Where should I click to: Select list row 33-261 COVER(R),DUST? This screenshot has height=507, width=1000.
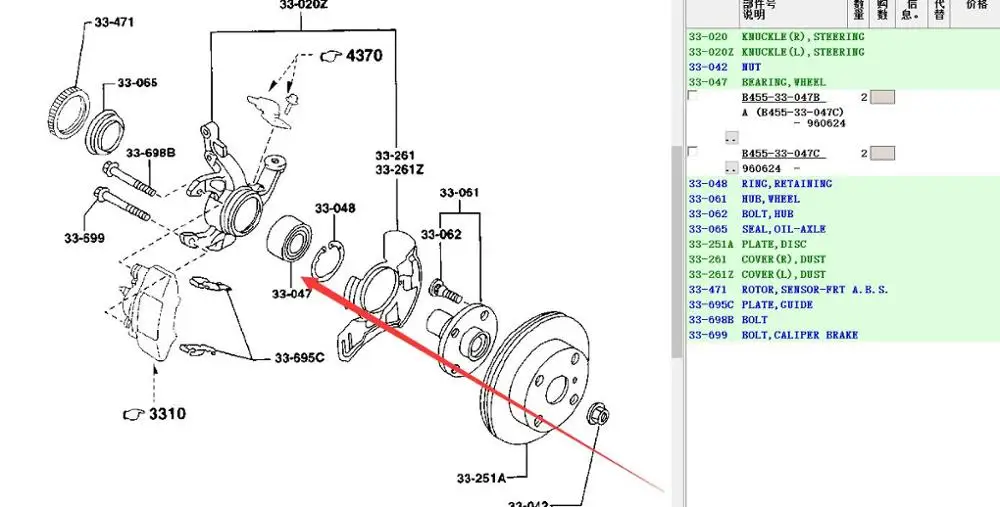point(842,260)
